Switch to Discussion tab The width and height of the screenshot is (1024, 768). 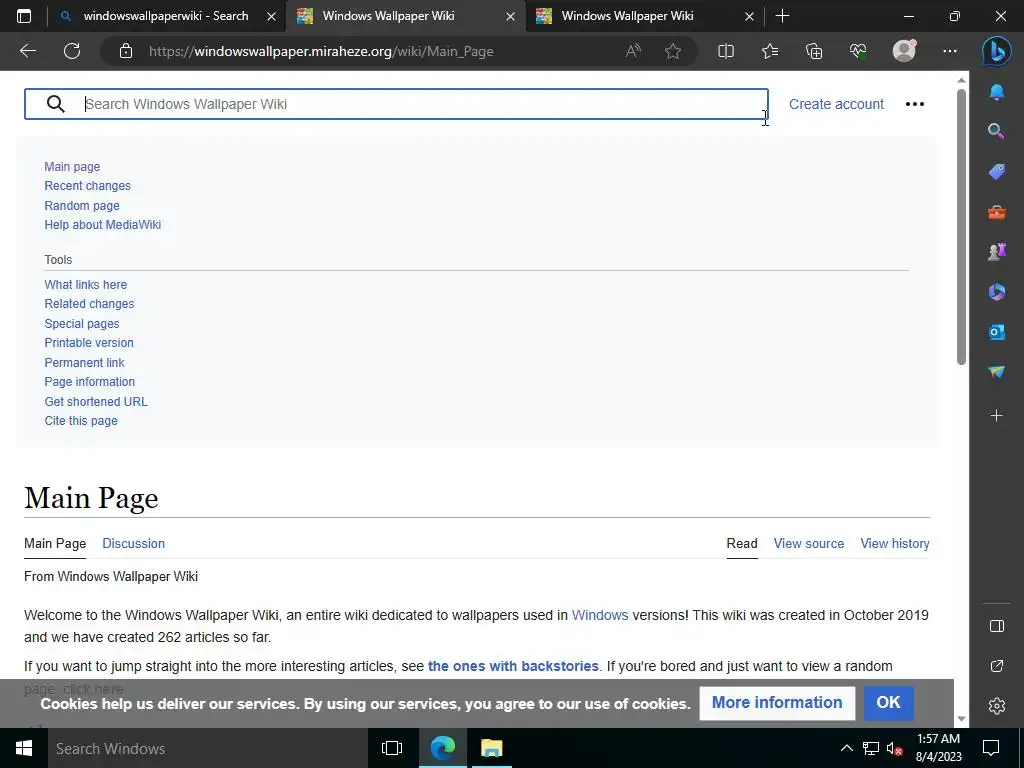133,543
